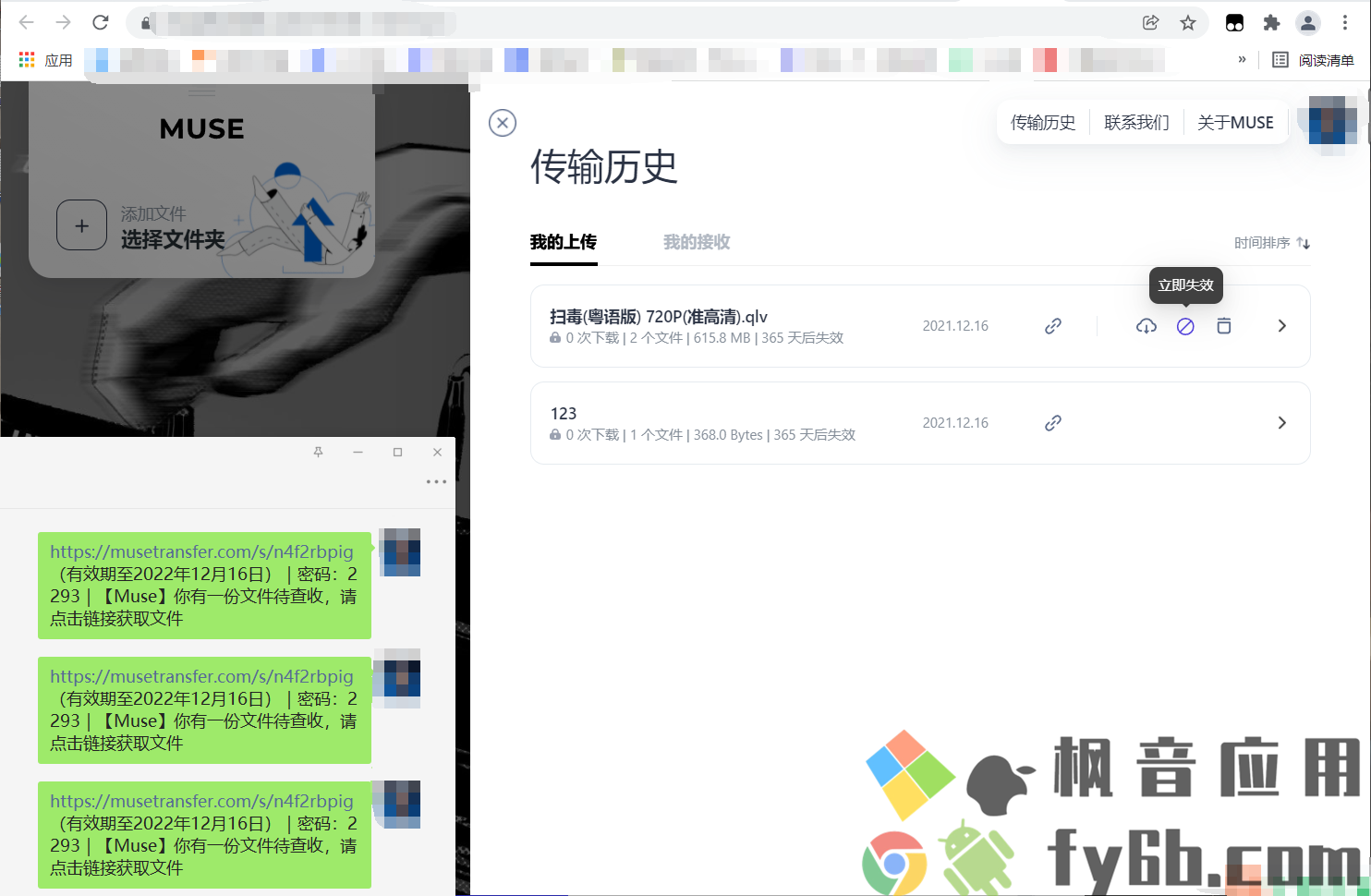Click 立即失效 icon for 扫毒 transfer
This screenshot has height=896, width=1371.
coord(1185,326)
